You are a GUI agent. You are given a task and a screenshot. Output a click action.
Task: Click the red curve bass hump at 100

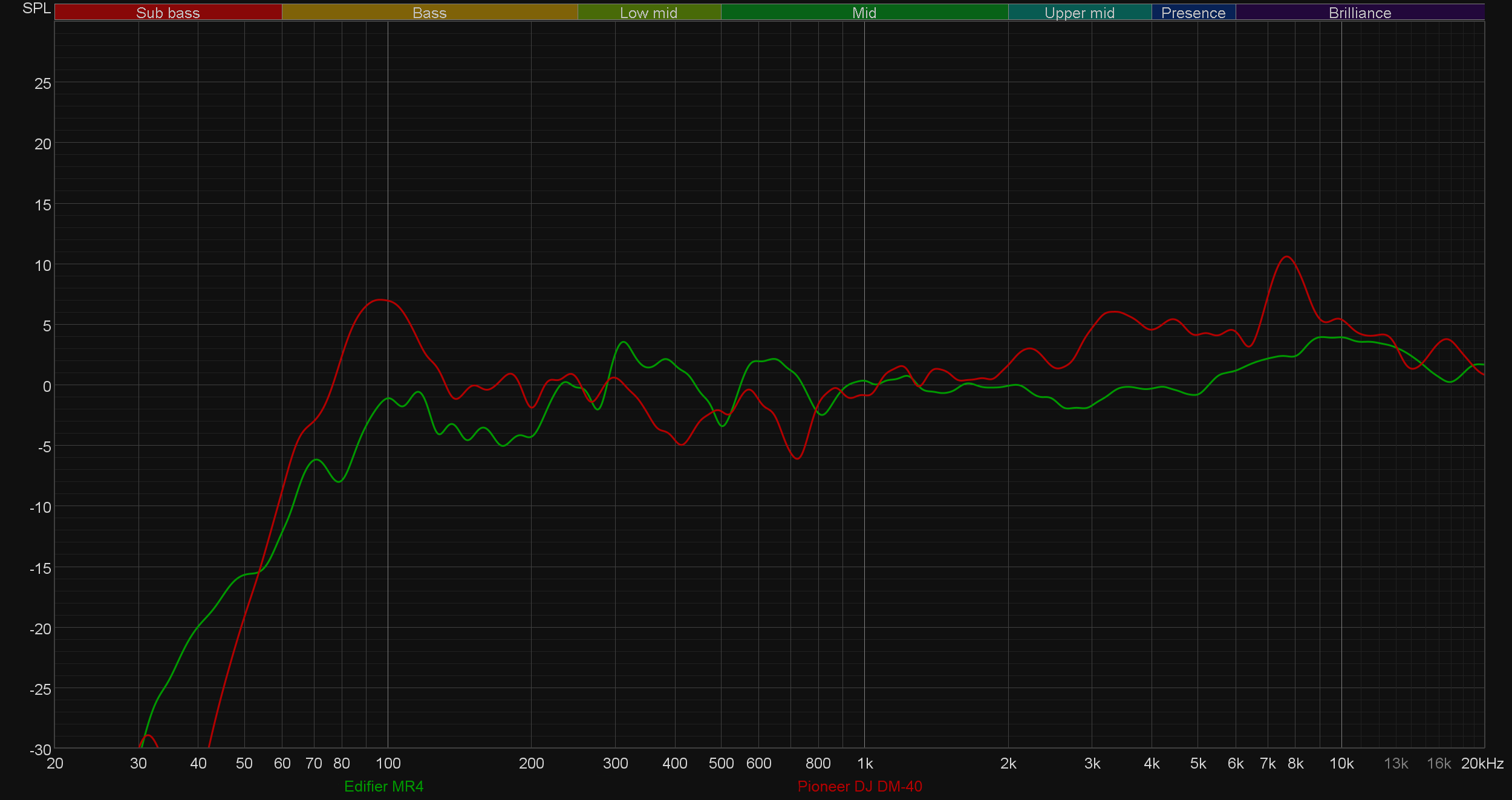380,300
